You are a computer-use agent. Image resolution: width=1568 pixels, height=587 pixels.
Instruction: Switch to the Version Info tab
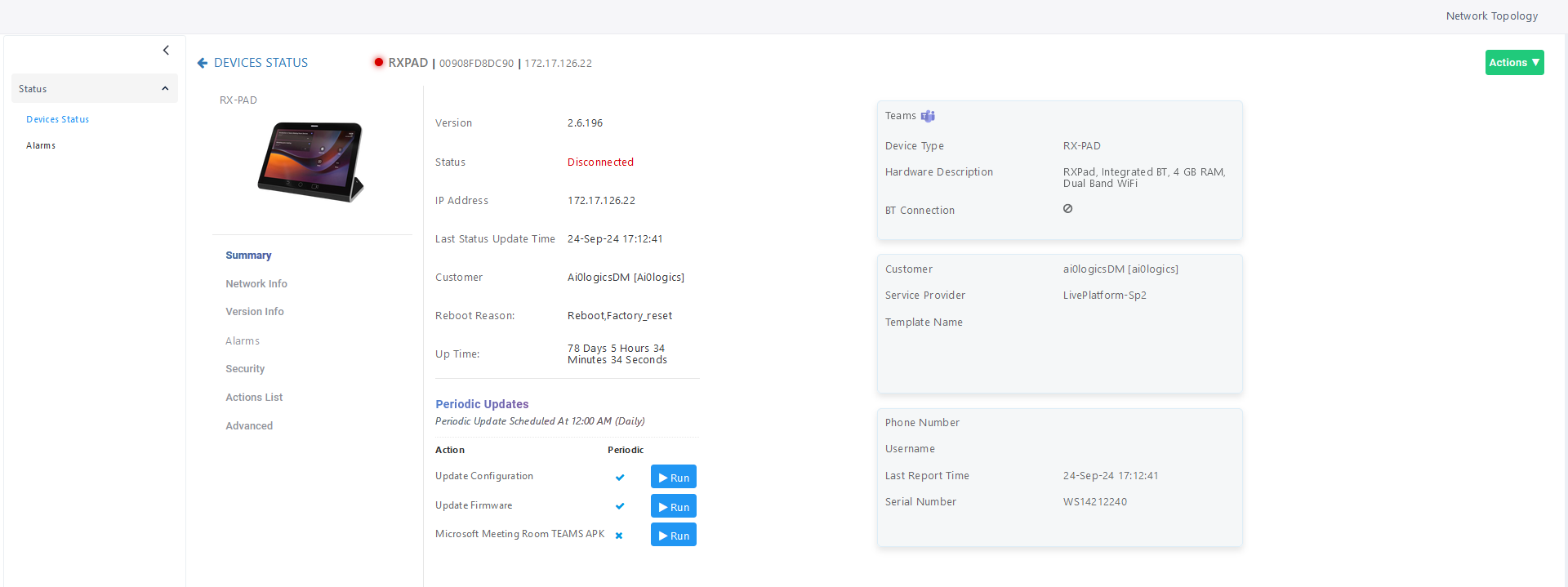tap(255, 312)
